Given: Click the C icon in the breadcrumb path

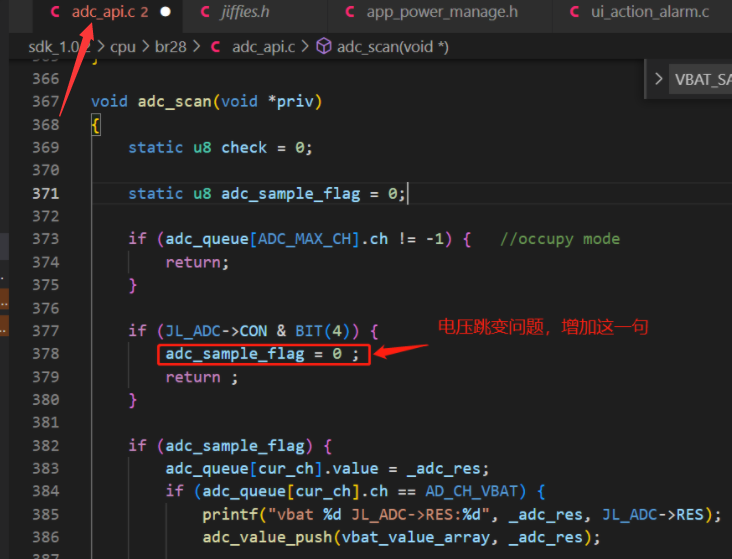Looking at the screenshot, I should point(215,47).
